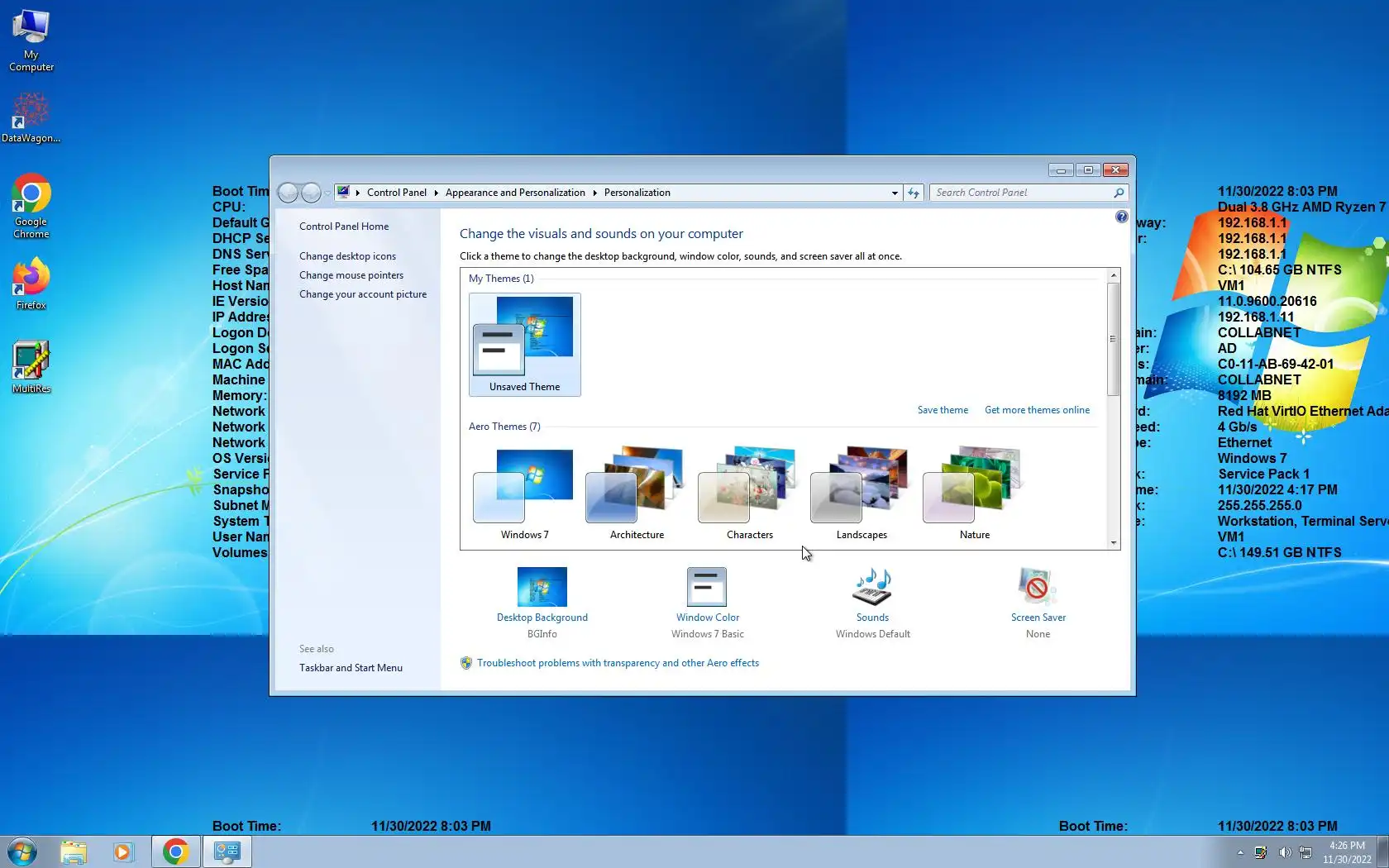Viewport: 1389px width, 868px height.
Task: Click the Personalization breadcrumb
Action: 637,193
